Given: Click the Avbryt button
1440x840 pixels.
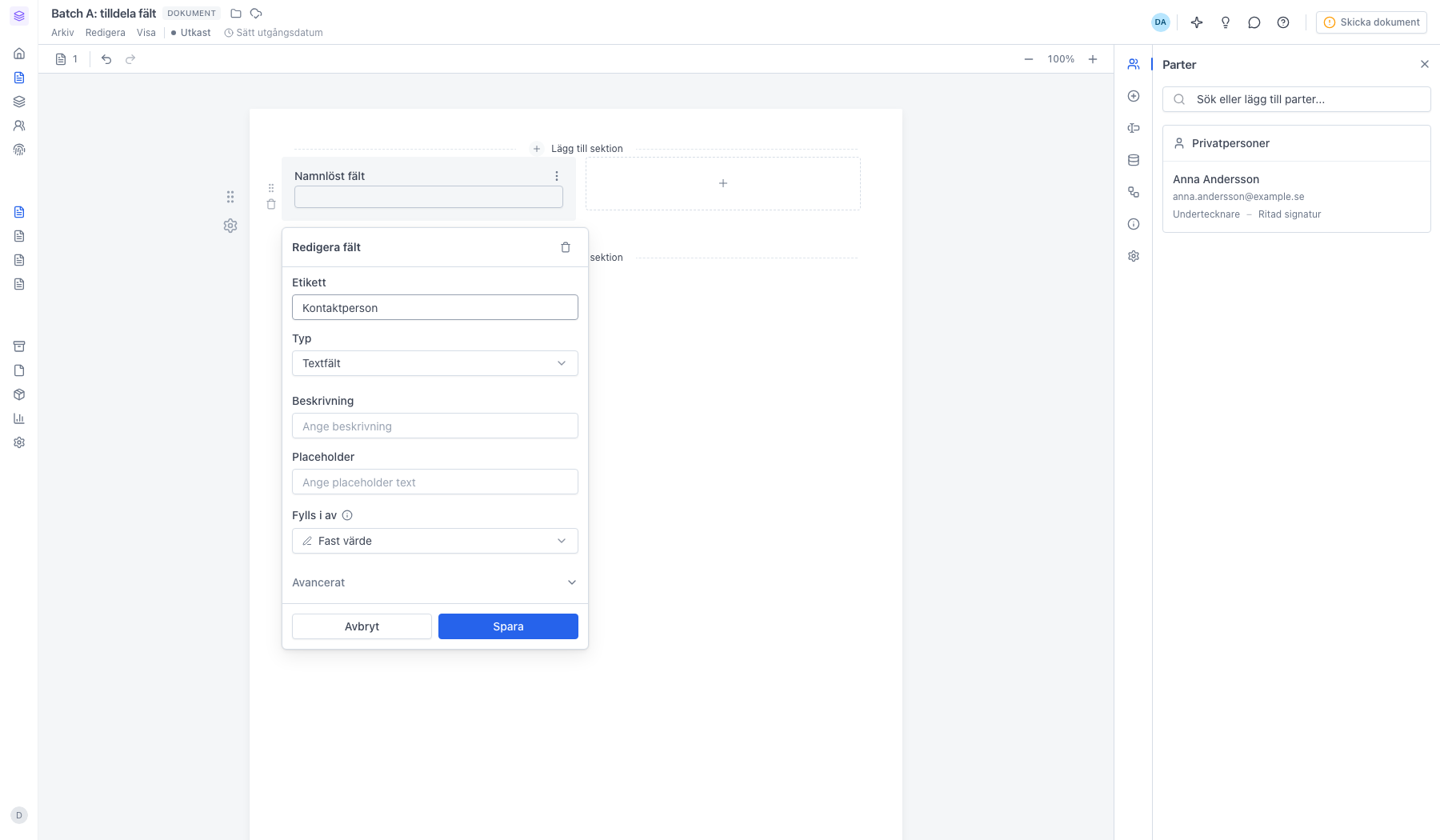Looking at the screenshot, I should [362, 626].
